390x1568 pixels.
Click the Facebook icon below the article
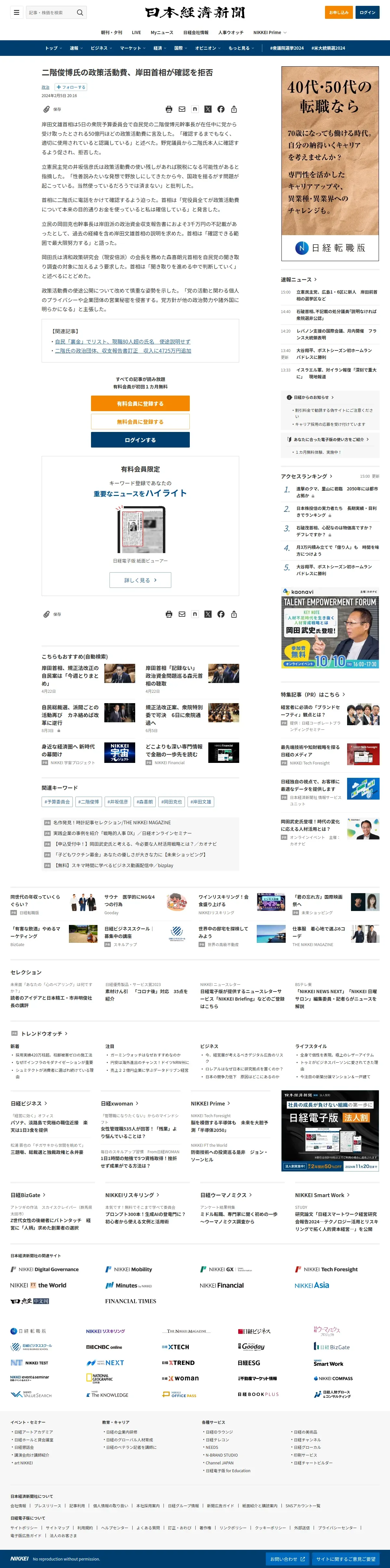pyautogui.click(x=221, y=614)
